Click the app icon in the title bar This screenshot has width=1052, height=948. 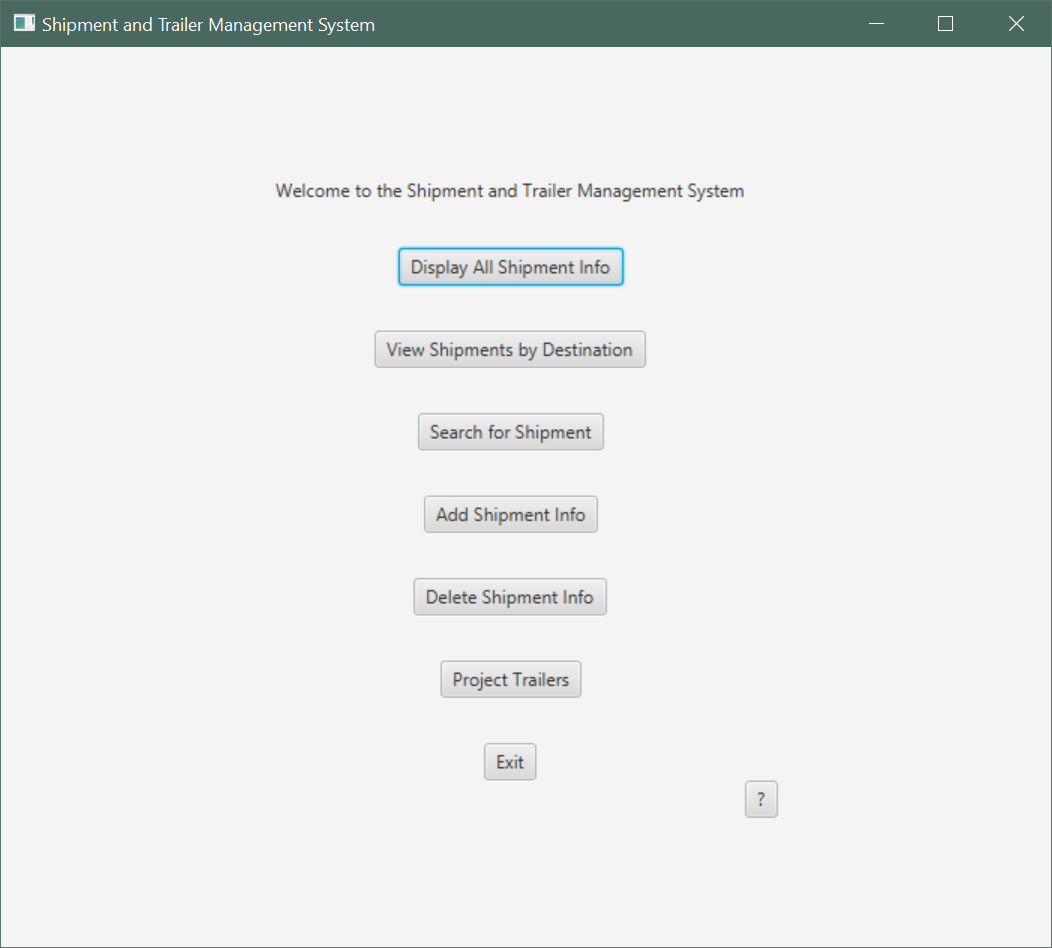[x=24, y=23]
